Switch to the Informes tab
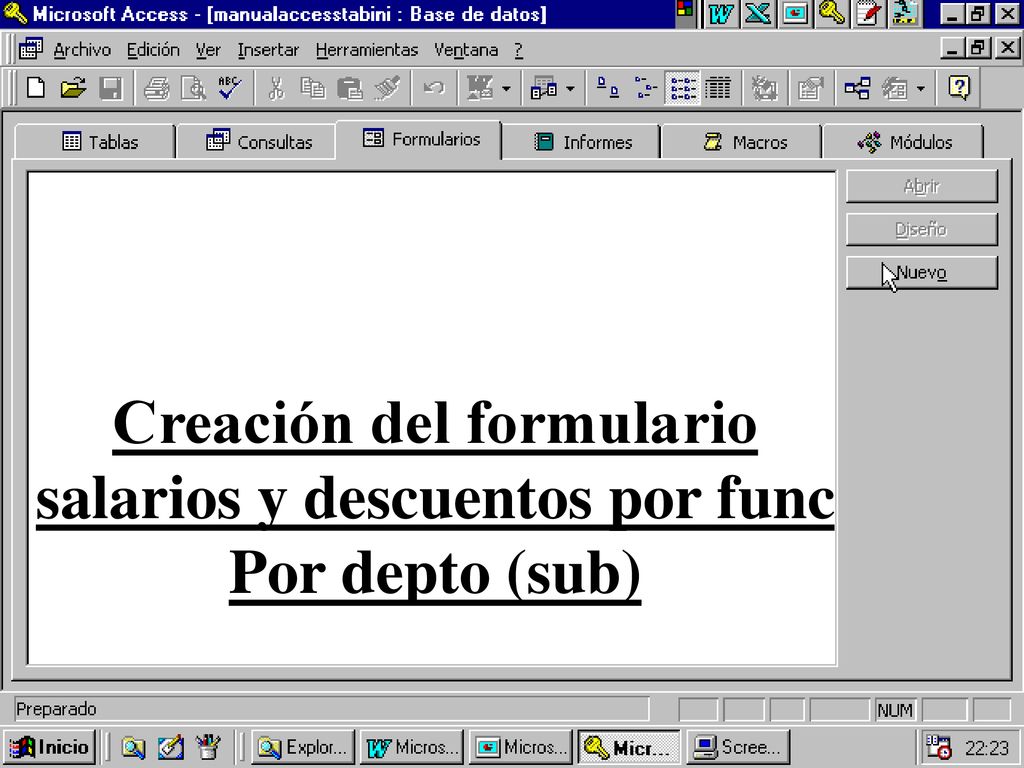The image size is (1024, 768). coord(581,141)
